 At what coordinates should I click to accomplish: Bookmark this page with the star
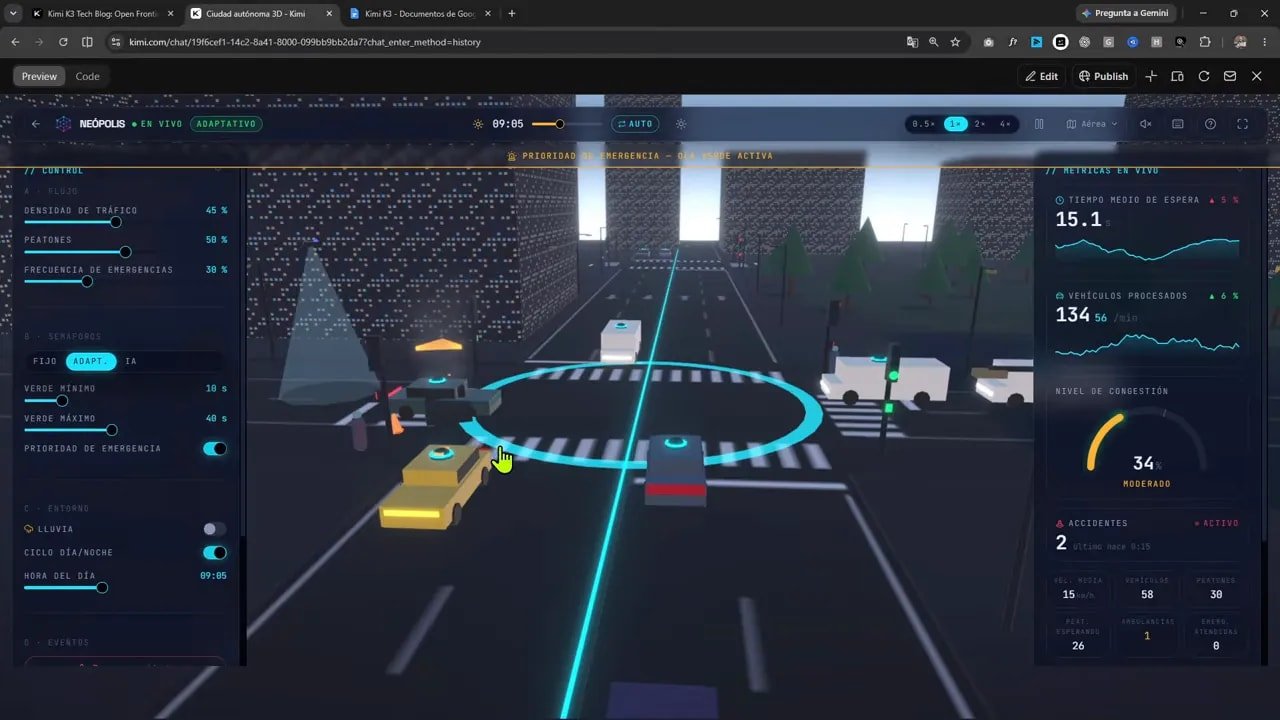(x=955, y=42)
